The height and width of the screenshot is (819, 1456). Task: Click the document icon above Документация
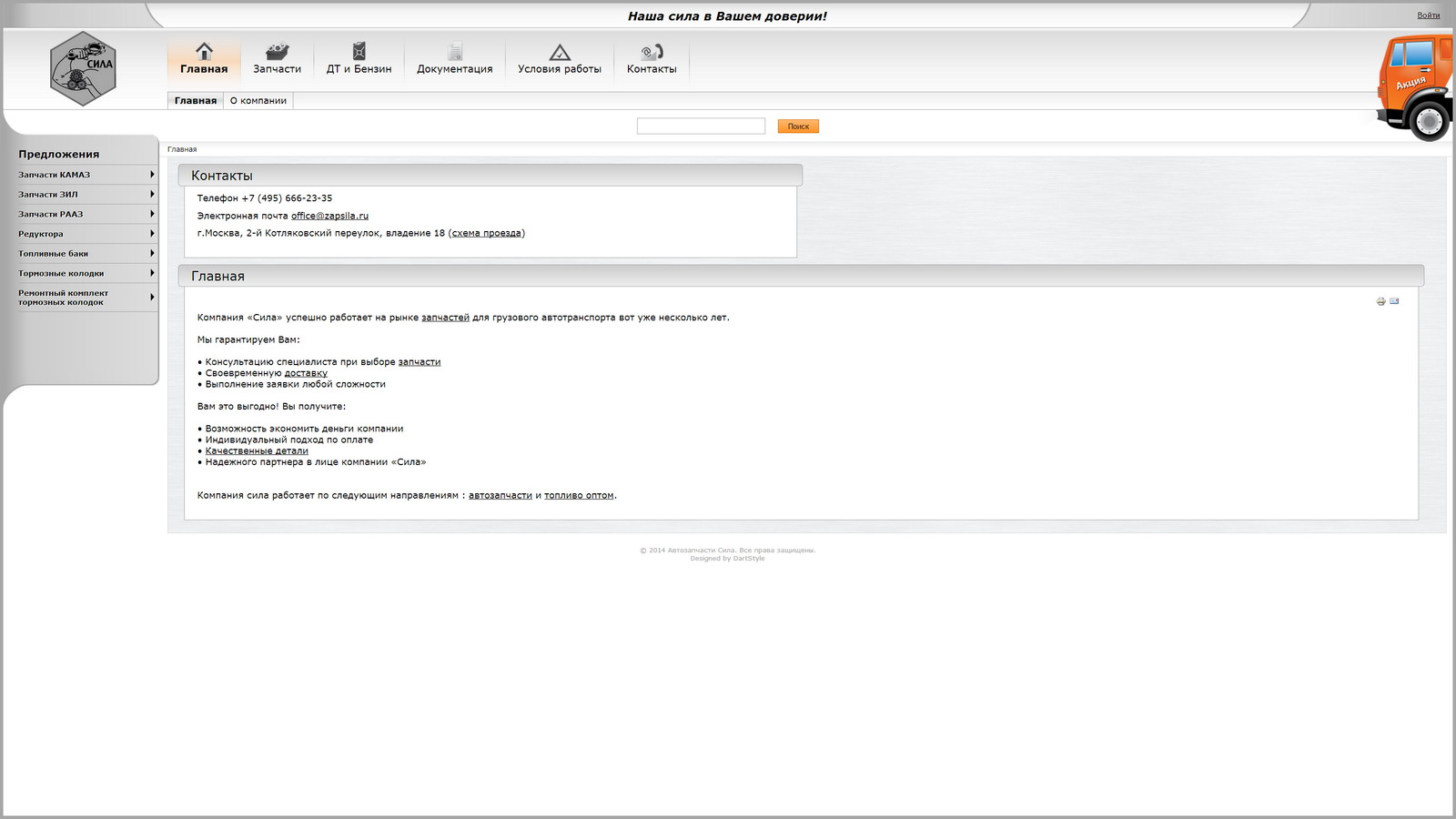454,51
